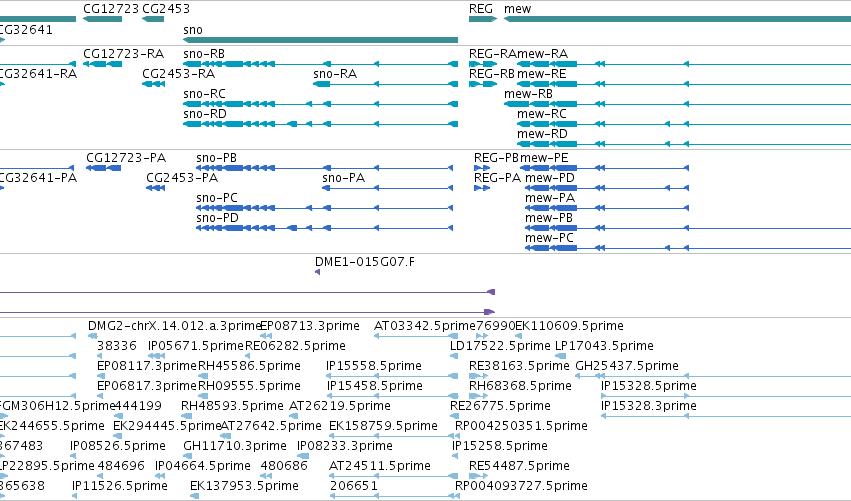Click the RE06282.5prime EST label
The width and height of the screenshot is (851, 501).
pyautogui.click(x=295, y=346)
